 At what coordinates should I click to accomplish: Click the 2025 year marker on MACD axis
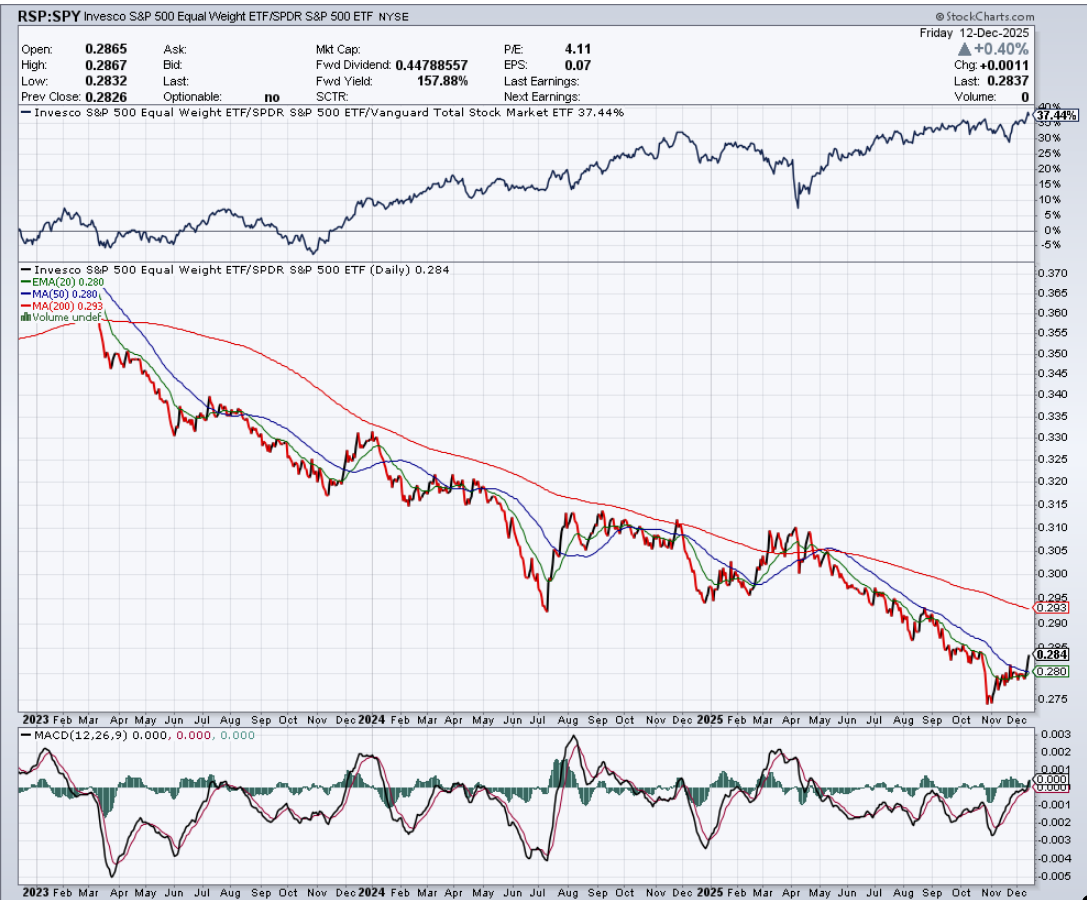(x=709, y=889)
